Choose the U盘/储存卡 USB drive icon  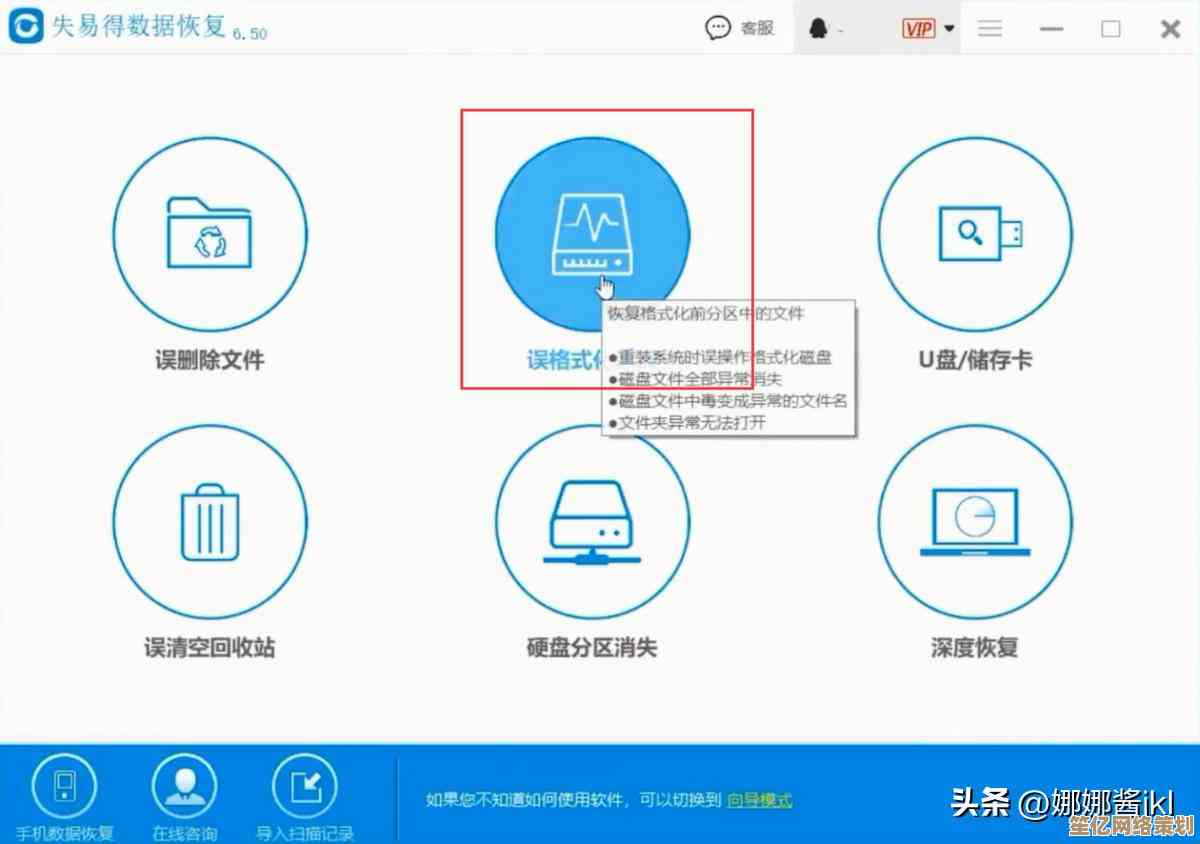(x=974, y=233)
